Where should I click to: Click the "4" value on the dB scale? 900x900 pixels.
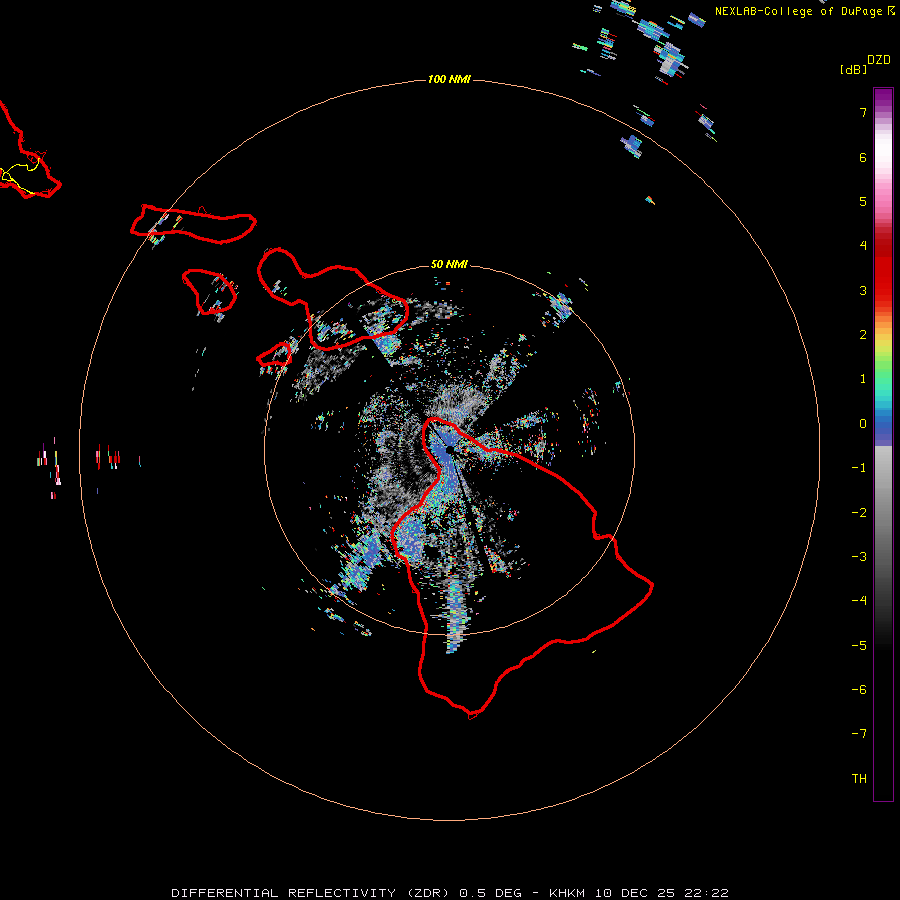(x=863, y=246)
